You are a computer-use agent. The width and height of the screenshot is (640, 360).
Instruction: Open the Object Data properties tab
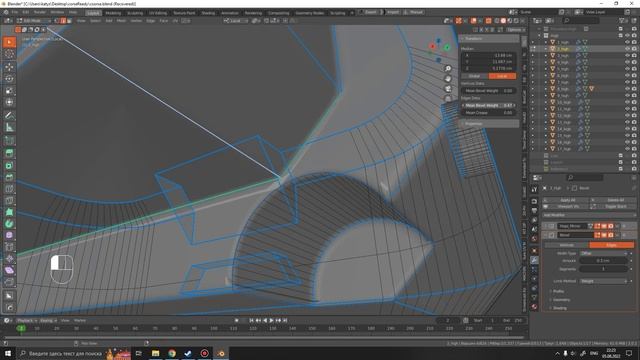pyautogui.click(x=534, y=298)
